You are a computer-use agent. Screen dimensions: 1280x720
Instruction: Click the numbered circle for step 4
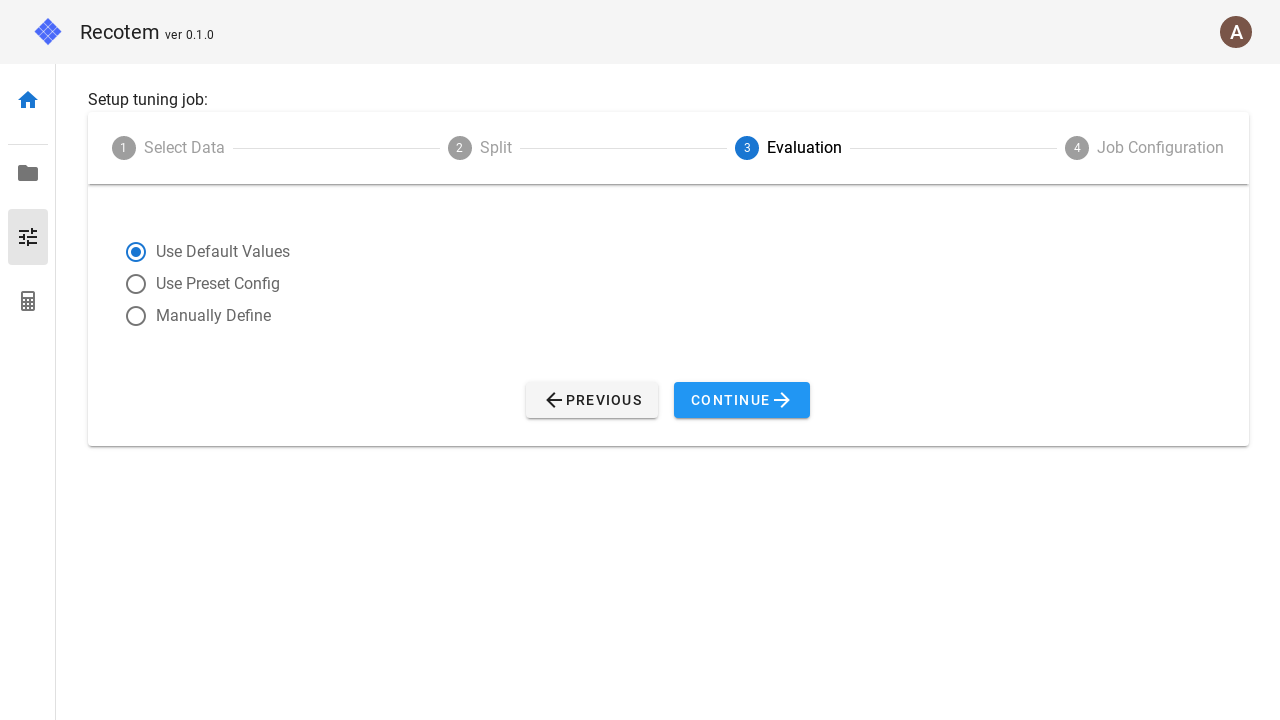click(1077, 147)
